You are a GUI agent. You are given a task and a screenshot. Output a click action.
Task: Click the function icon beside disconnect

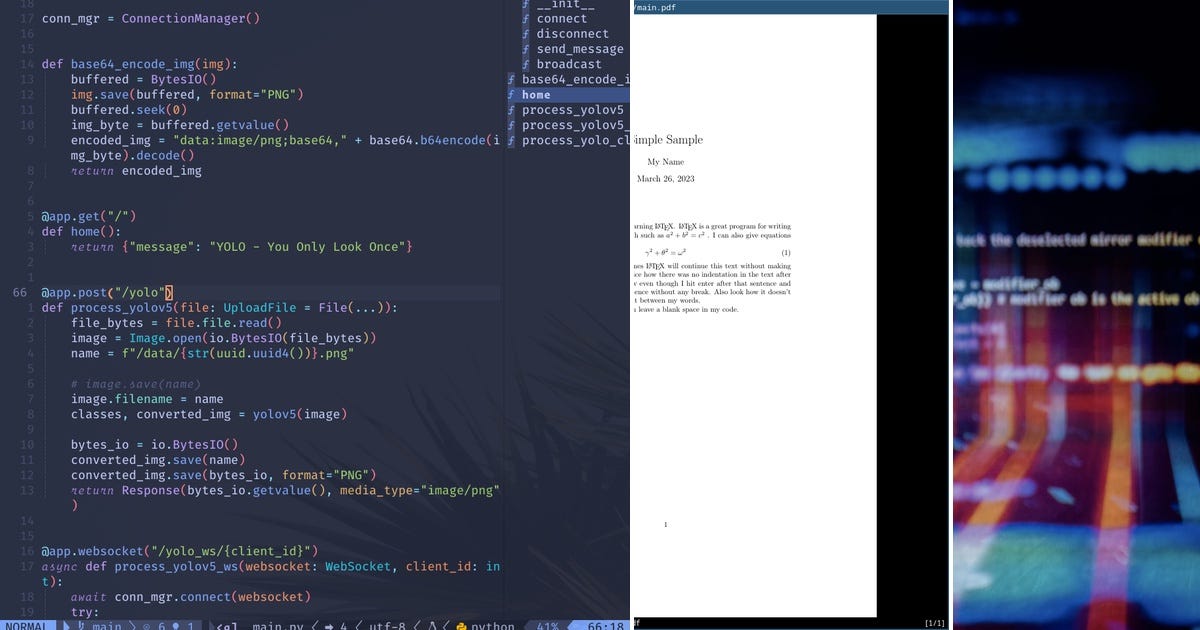[526, 33]
